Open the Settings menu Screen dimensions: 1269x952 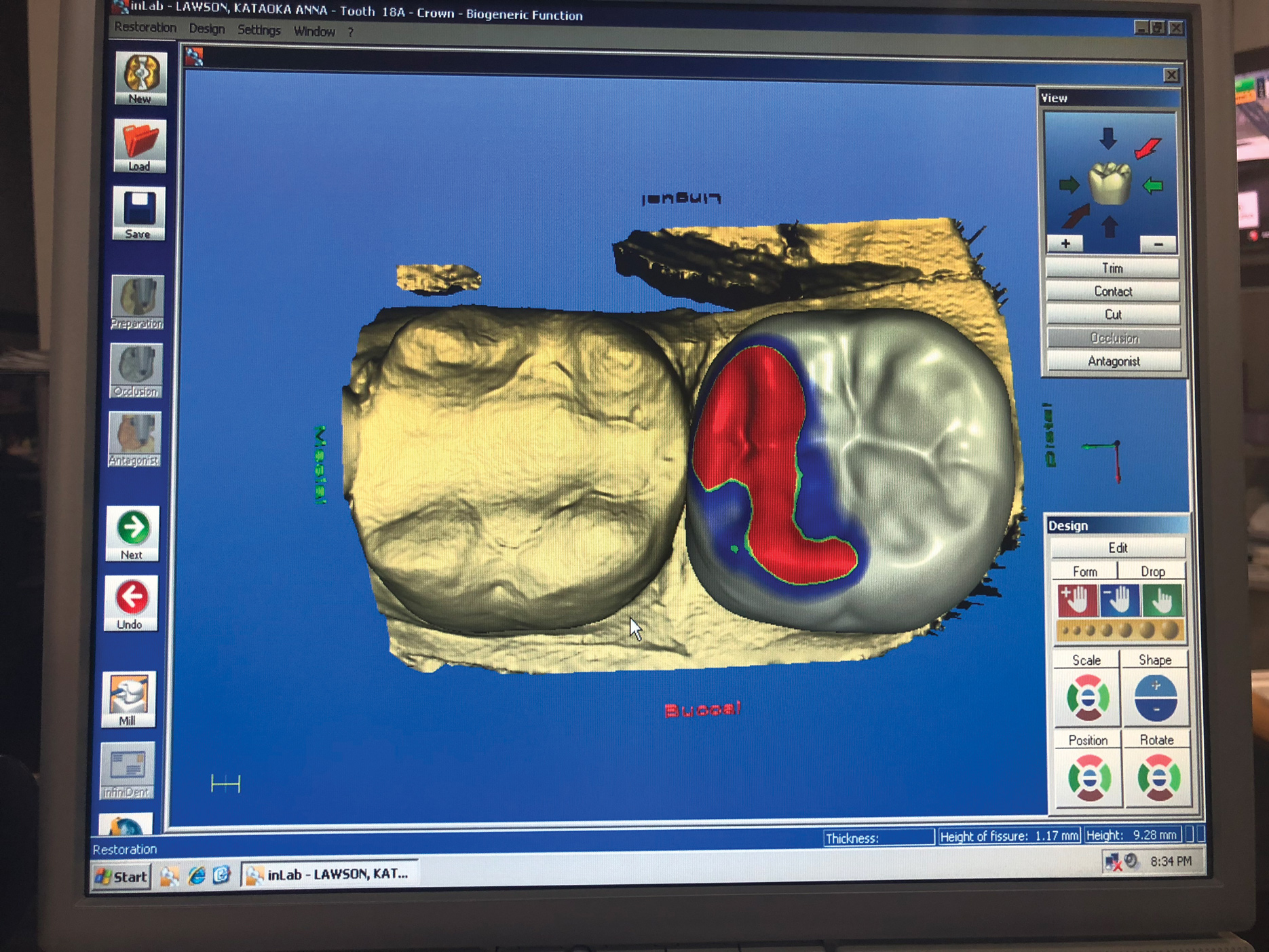tap(259, 31)
